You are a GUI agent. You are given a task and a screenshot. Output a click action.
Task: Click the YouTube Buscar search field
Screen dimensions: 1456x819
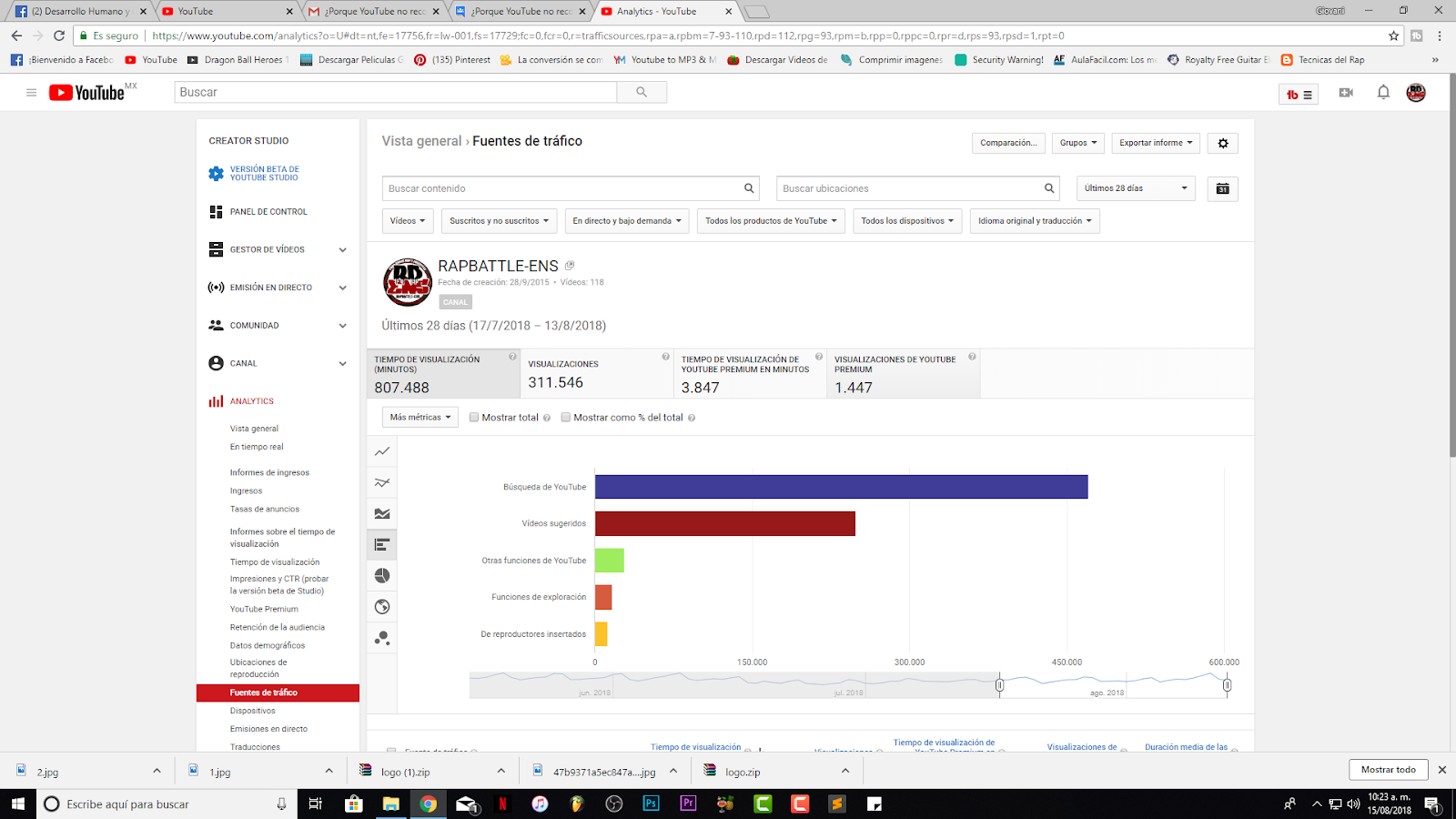point(396,92)
